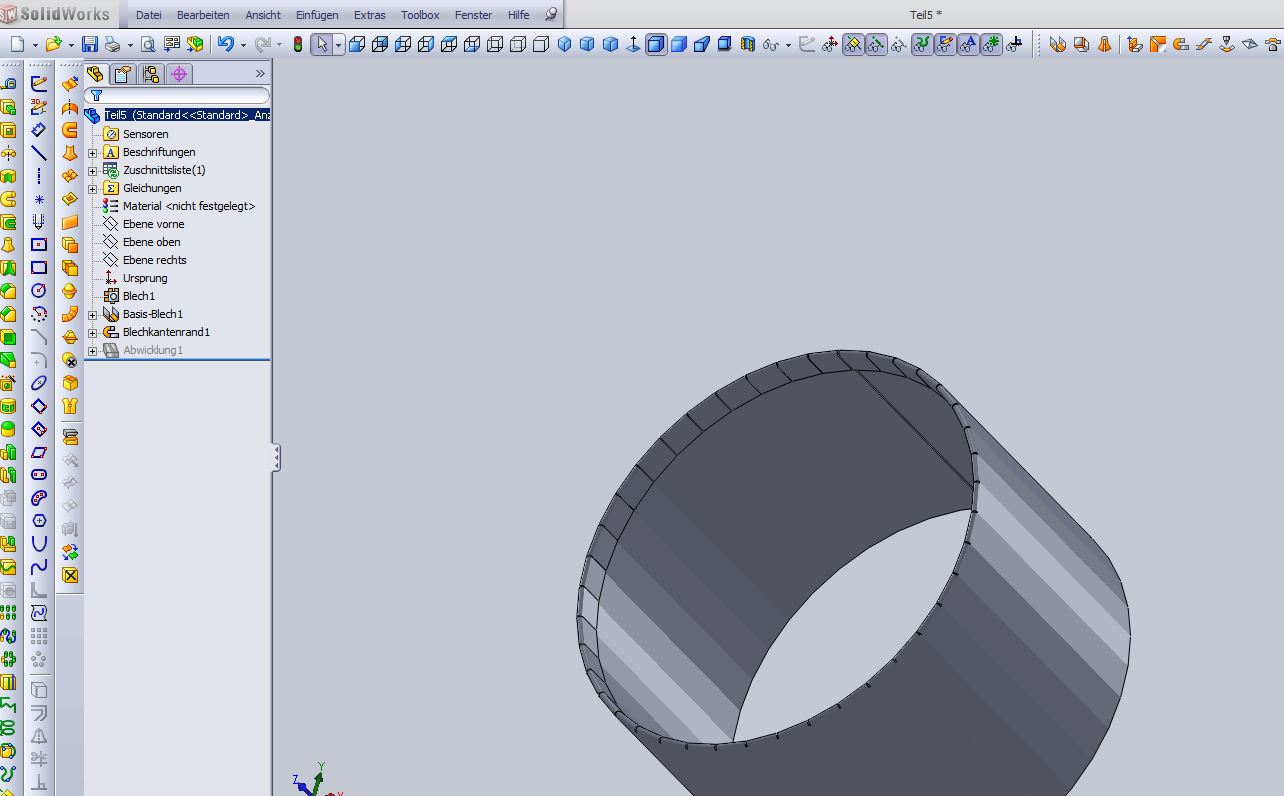The height and width of the screenshot is (796, 1284).
Task: Click the Undo arrow icon
Action: point(225,45)
